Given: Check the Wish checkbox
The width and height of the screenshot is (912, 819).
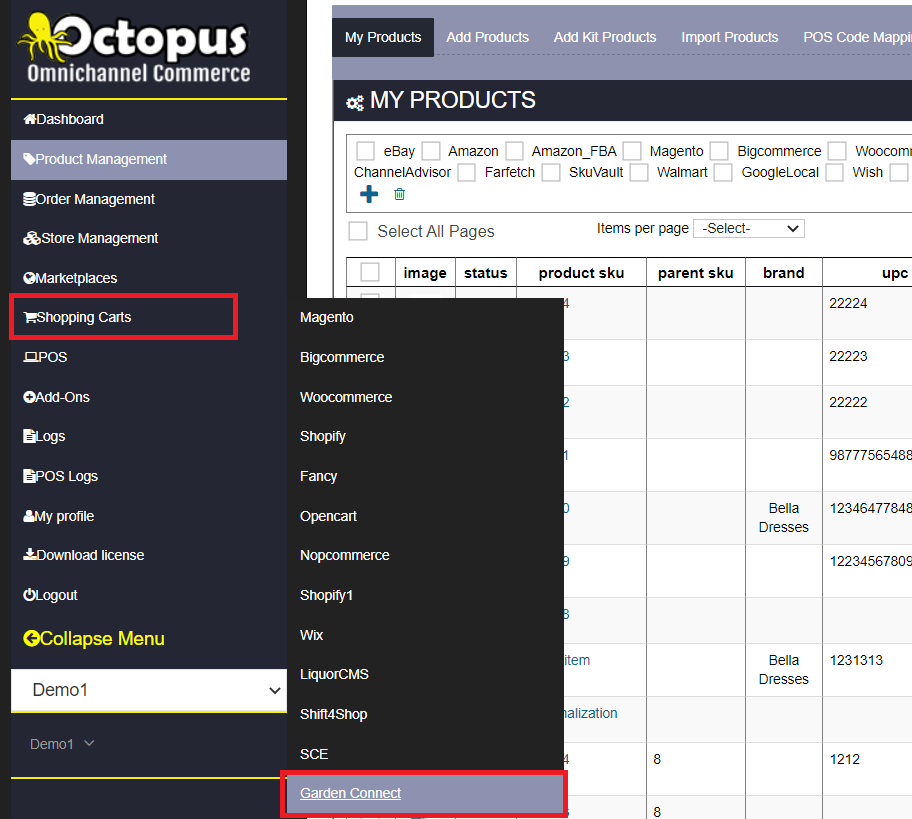Looking at the screenshot, I should tap(835, 172).
